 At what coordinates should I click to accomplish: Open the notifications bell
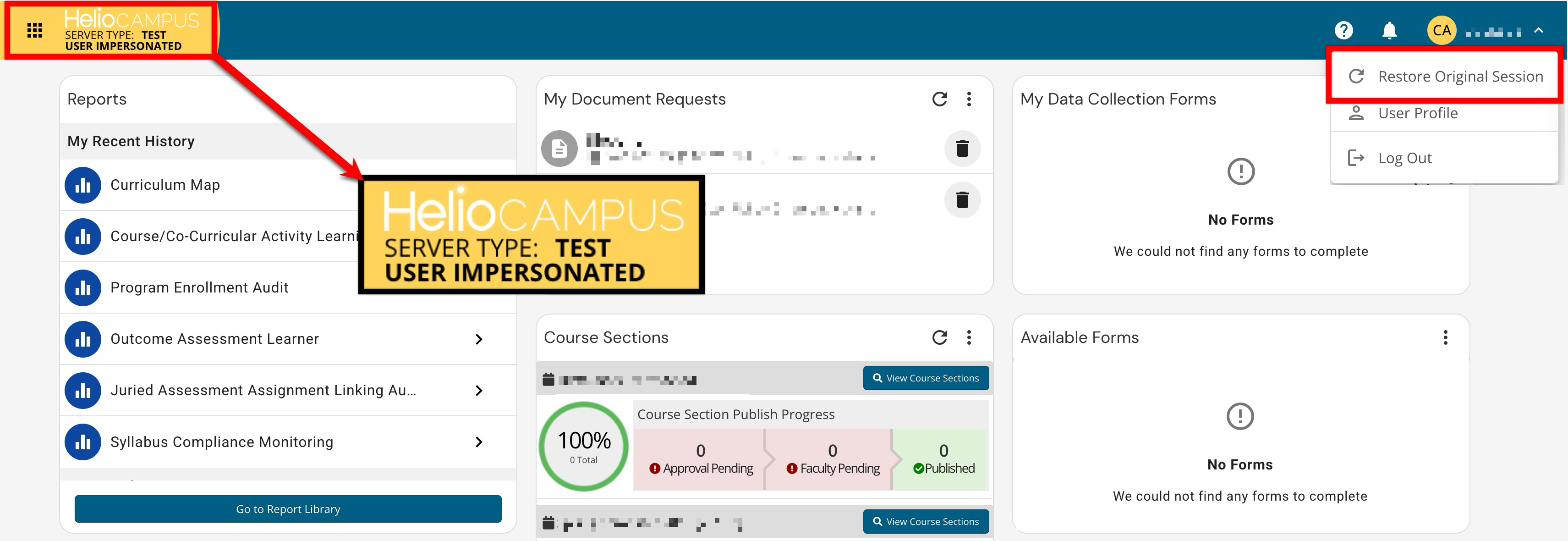pyautogui.click(x=1389, y=30)
